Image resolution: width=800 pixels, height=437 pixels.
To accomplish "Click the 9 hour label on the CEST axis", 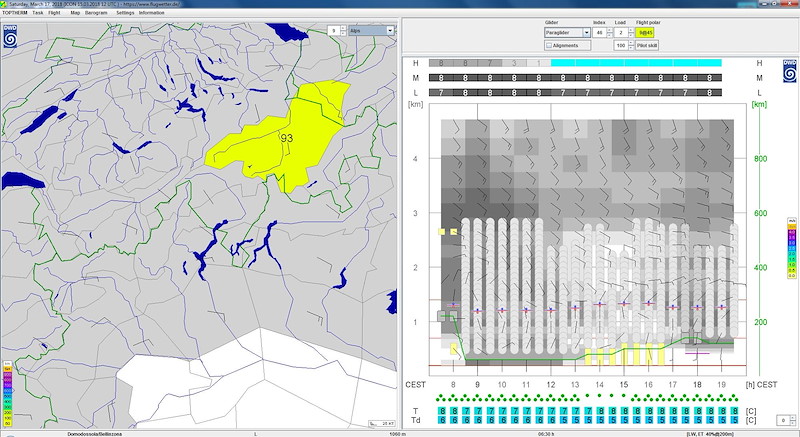I will click(478, 384).
